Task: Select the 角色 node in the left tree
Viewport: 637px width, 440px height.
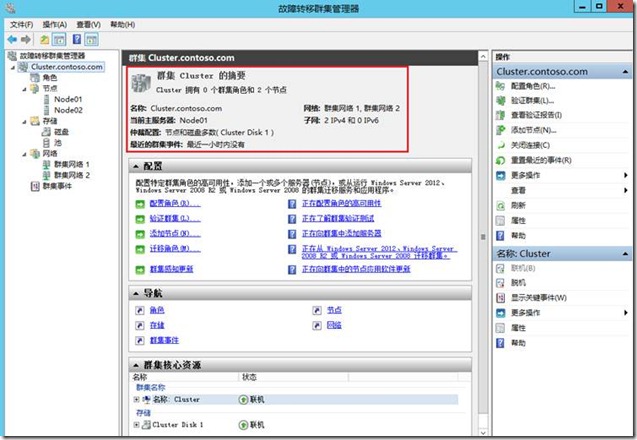Action: click(x=50, y=78)
